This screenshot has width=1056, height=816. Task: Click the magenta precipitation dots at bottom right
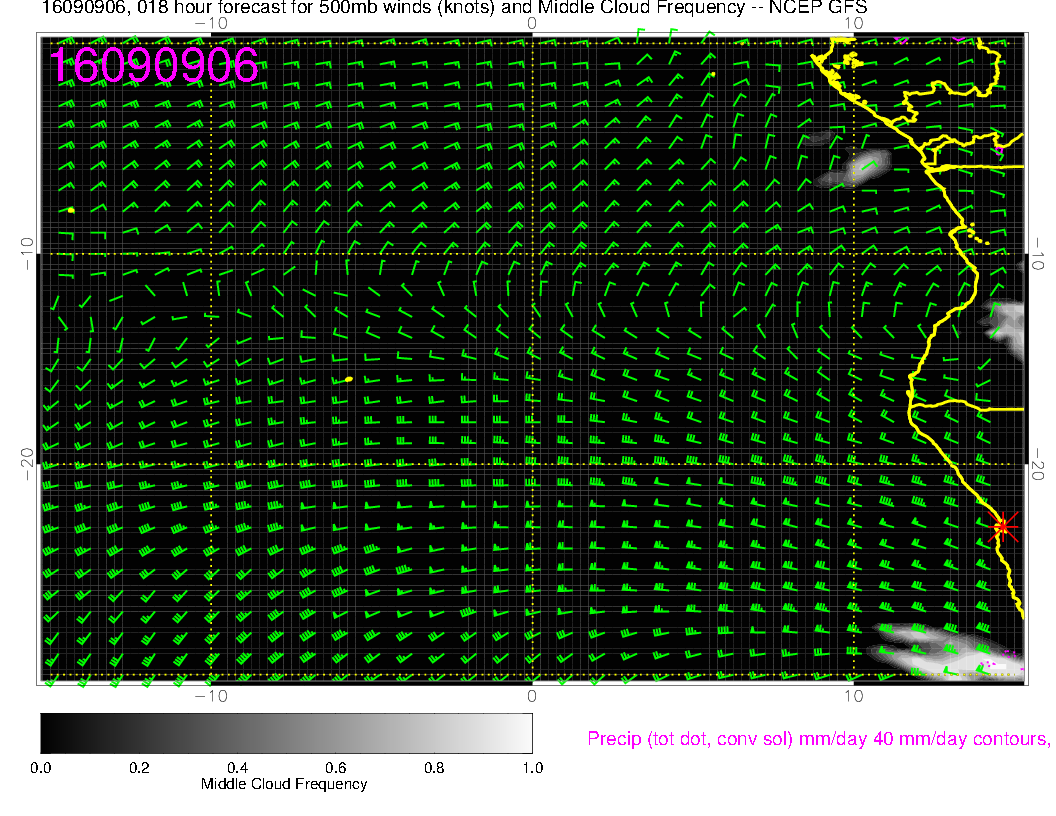(1000, 660)
